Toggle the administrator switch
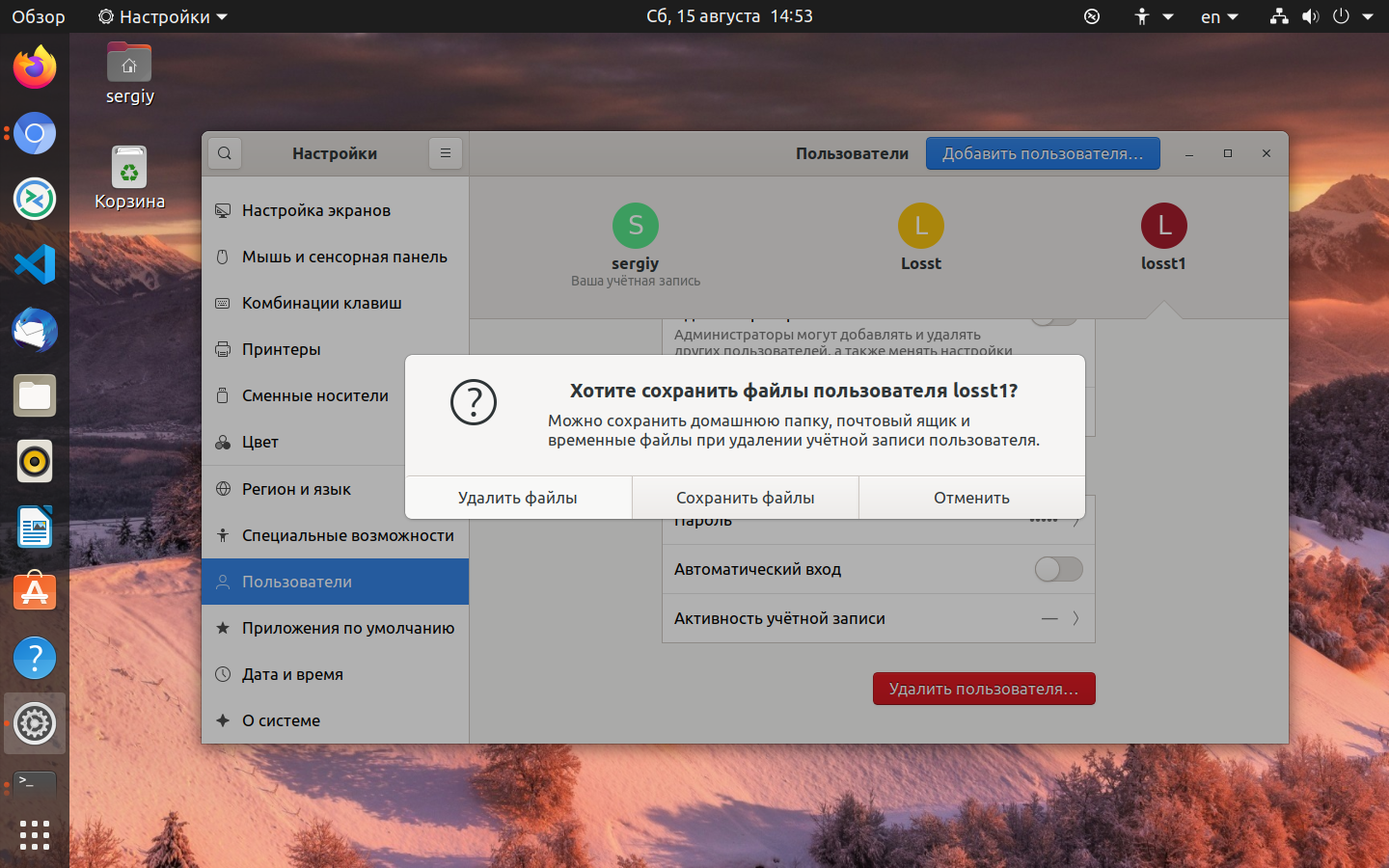Screen dimensions: 1389x868 (1054, 319)
